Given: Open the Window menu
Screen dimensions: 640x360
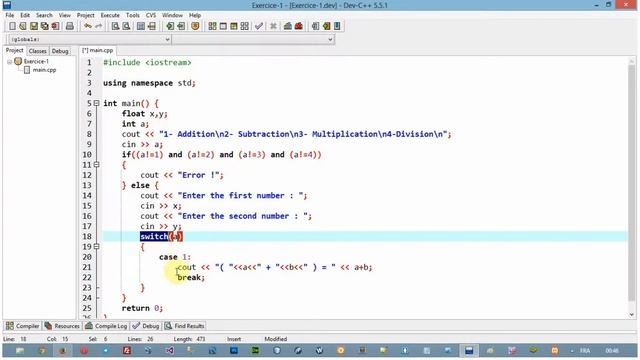Looking at the screenshot, I should coord(172,15).
